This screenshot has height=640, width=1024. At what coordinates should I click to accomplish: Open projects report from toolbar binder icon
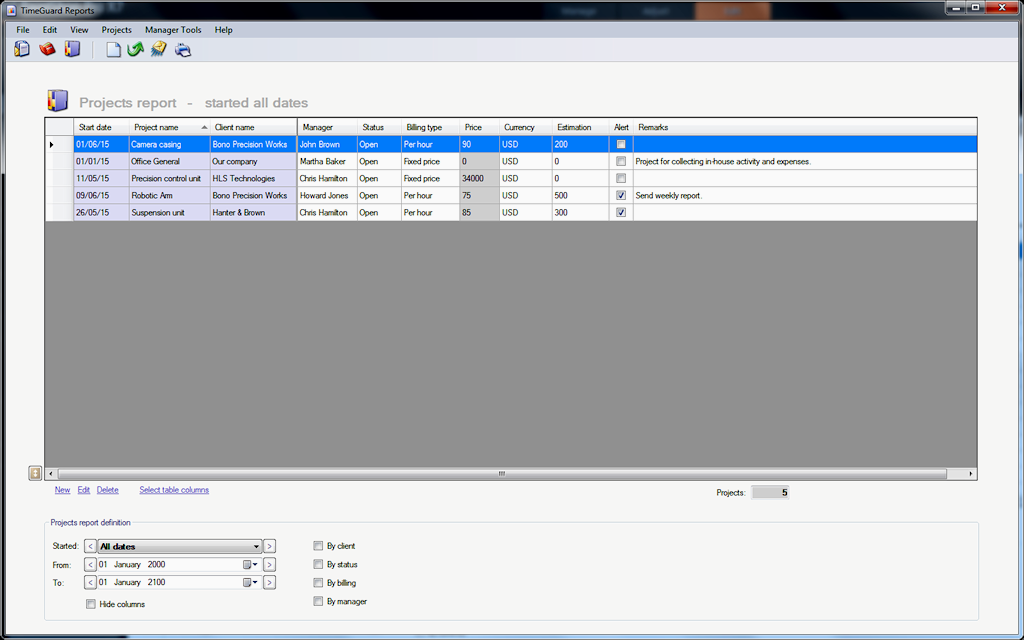coord(72,50)
